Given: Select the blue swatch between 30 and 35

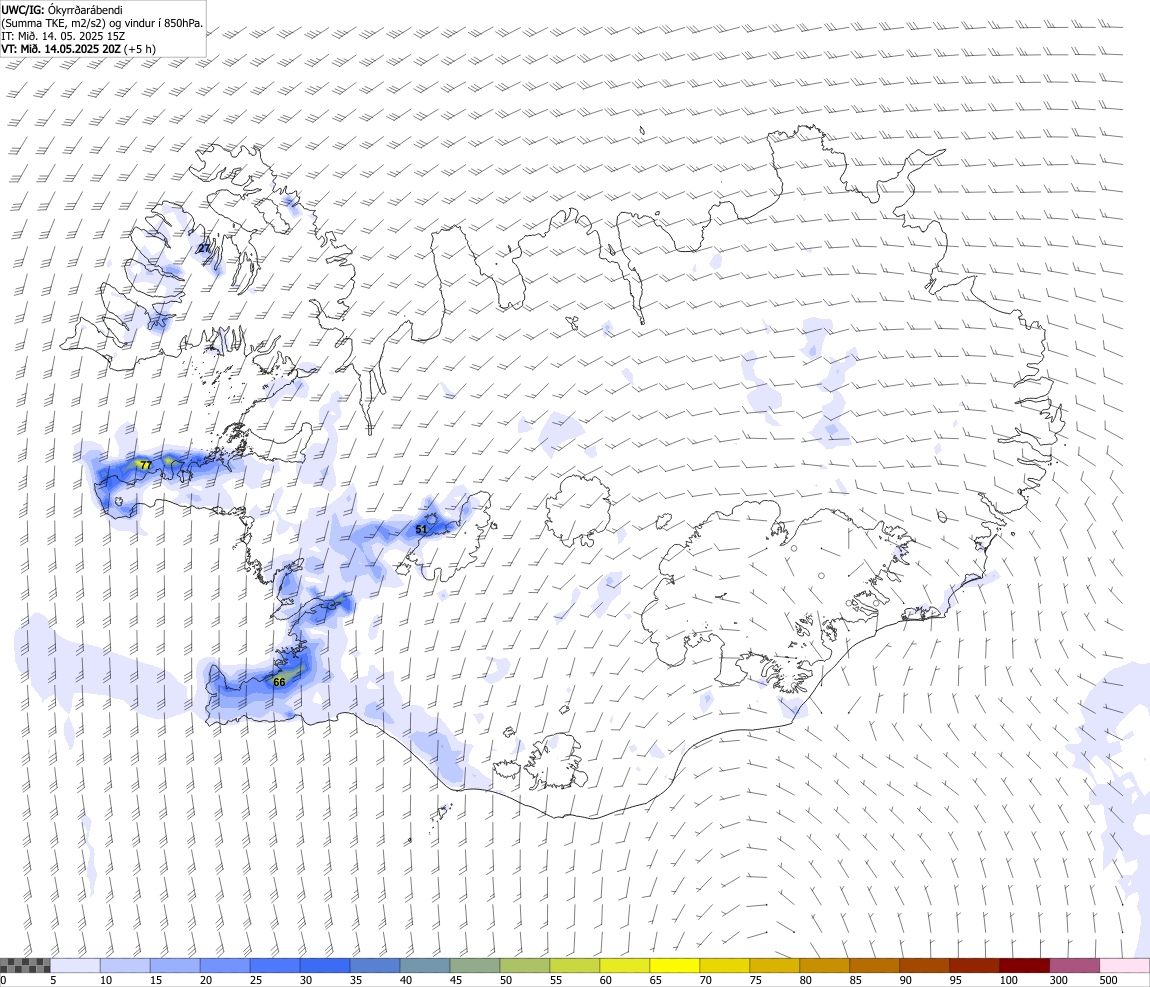Looking at the screenshot, I should coord(325,966).
